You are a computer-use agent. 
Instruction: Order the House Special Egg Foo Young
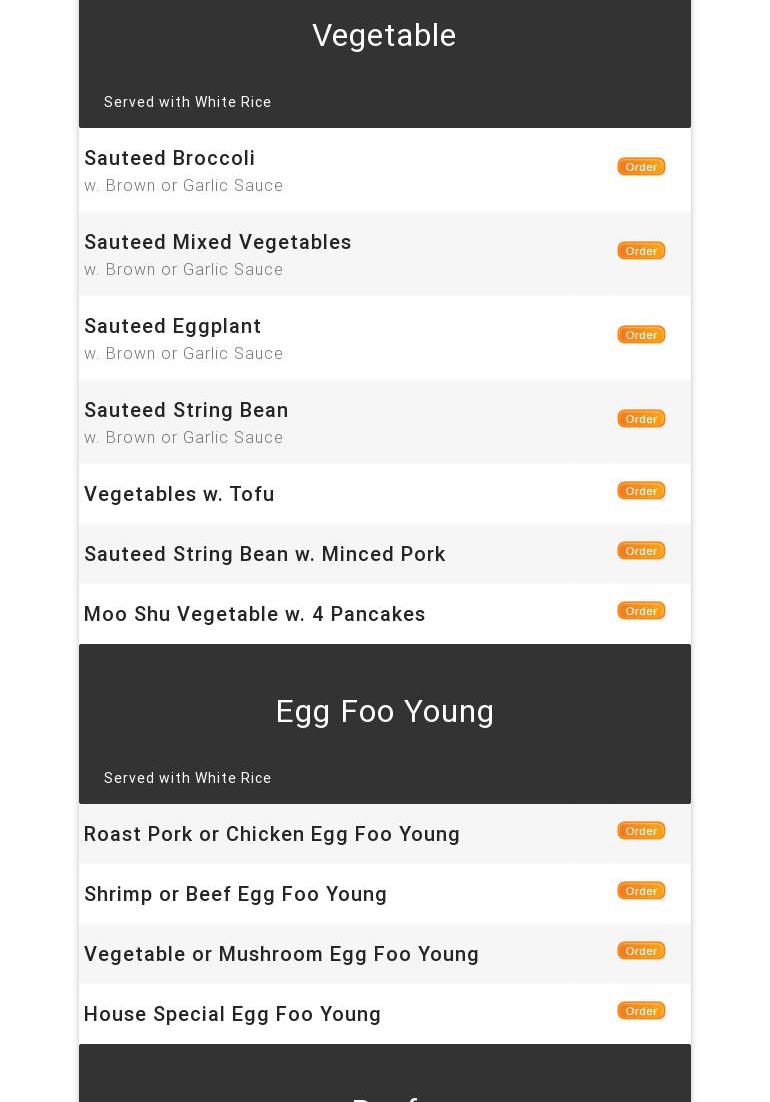coord(641,1011)
